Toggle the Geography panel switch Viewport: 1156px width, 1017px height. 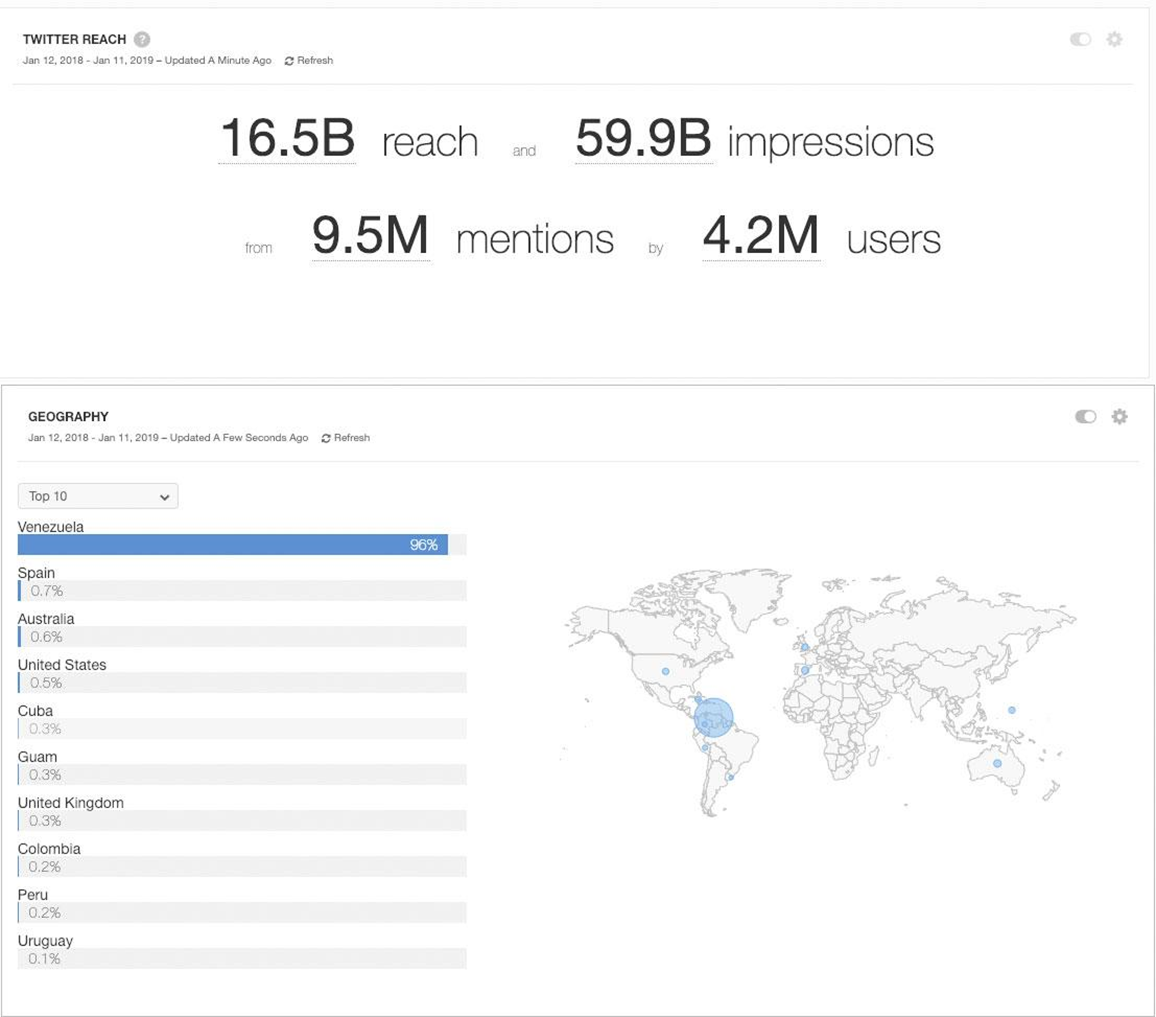(x=1086, y=417)
